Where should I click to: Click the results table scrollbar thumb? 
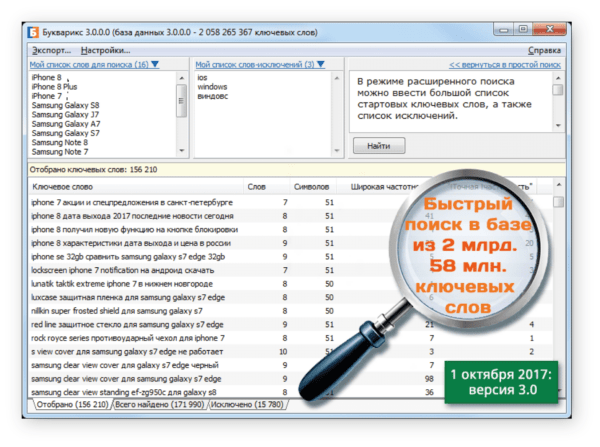tap(559, 201)
